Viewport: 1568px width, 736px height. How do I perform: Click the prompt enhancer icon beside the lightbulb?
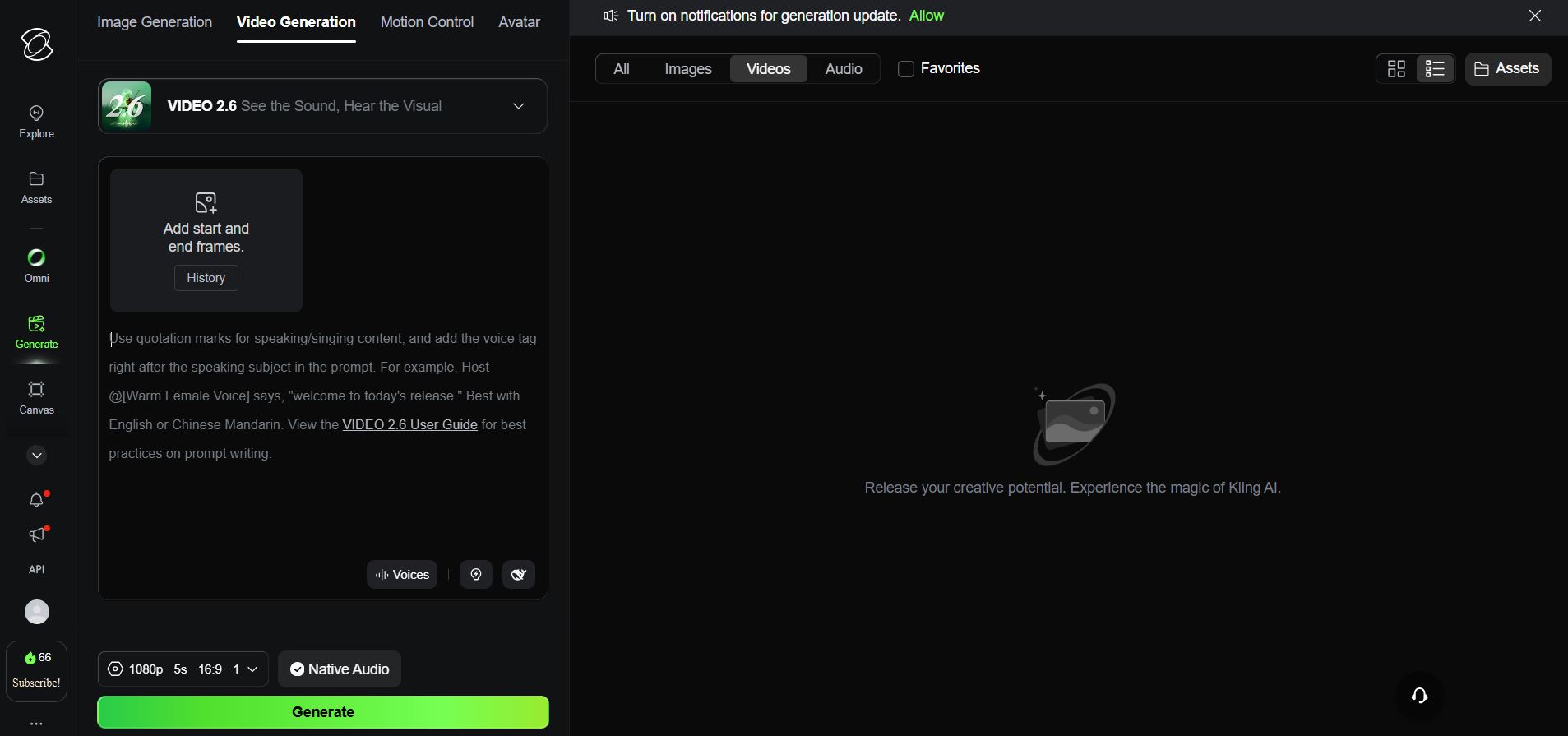(519, 575)
